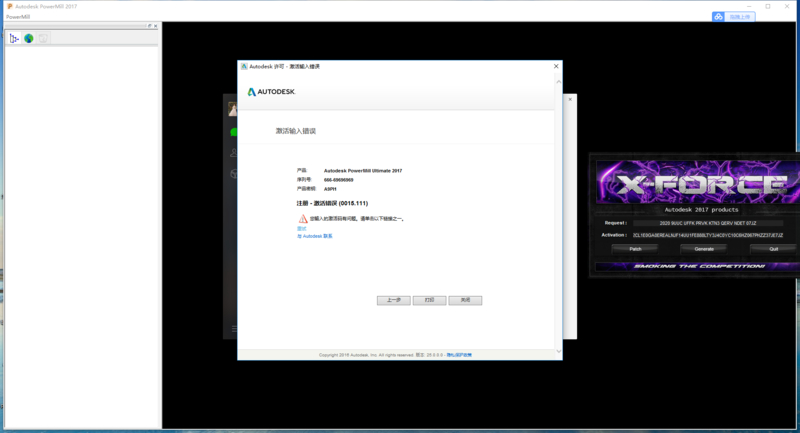Close the window behind the license dialog
This screenshot has height=433, width=800.
pyautogui.click(x=570, y=99)
